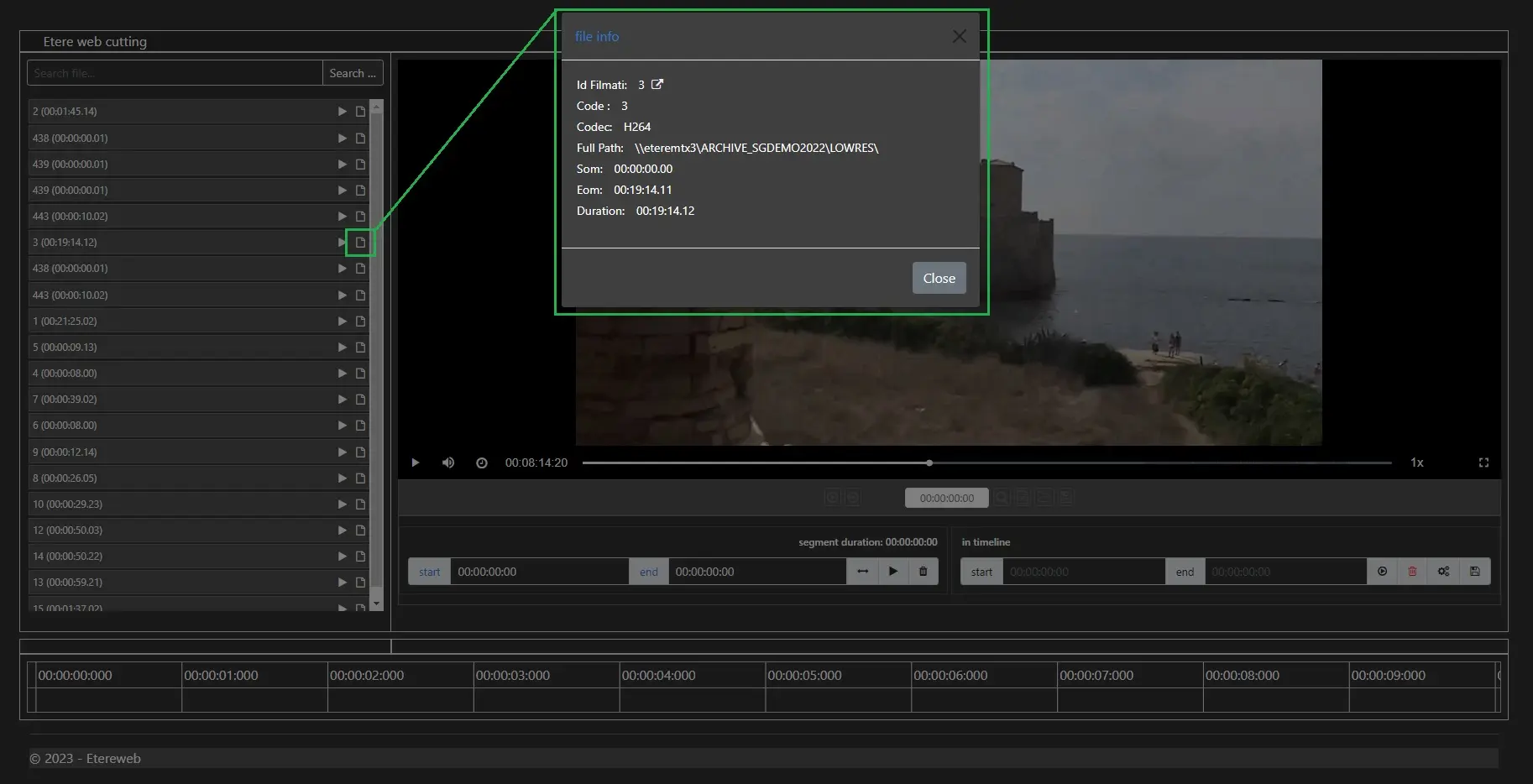
Task: Mute the video player volume
Action: click(448, 463)
